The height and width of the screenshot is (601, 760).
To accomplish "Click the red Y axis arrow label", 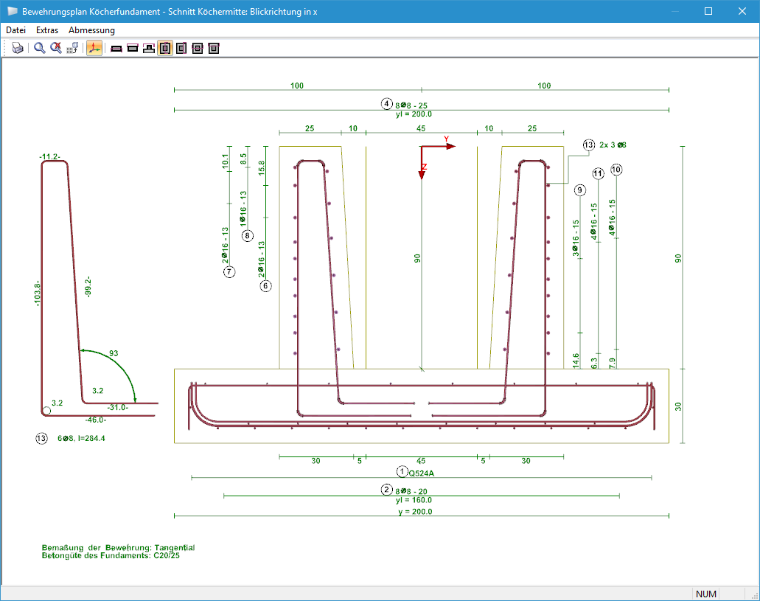I will pos(446,140).
